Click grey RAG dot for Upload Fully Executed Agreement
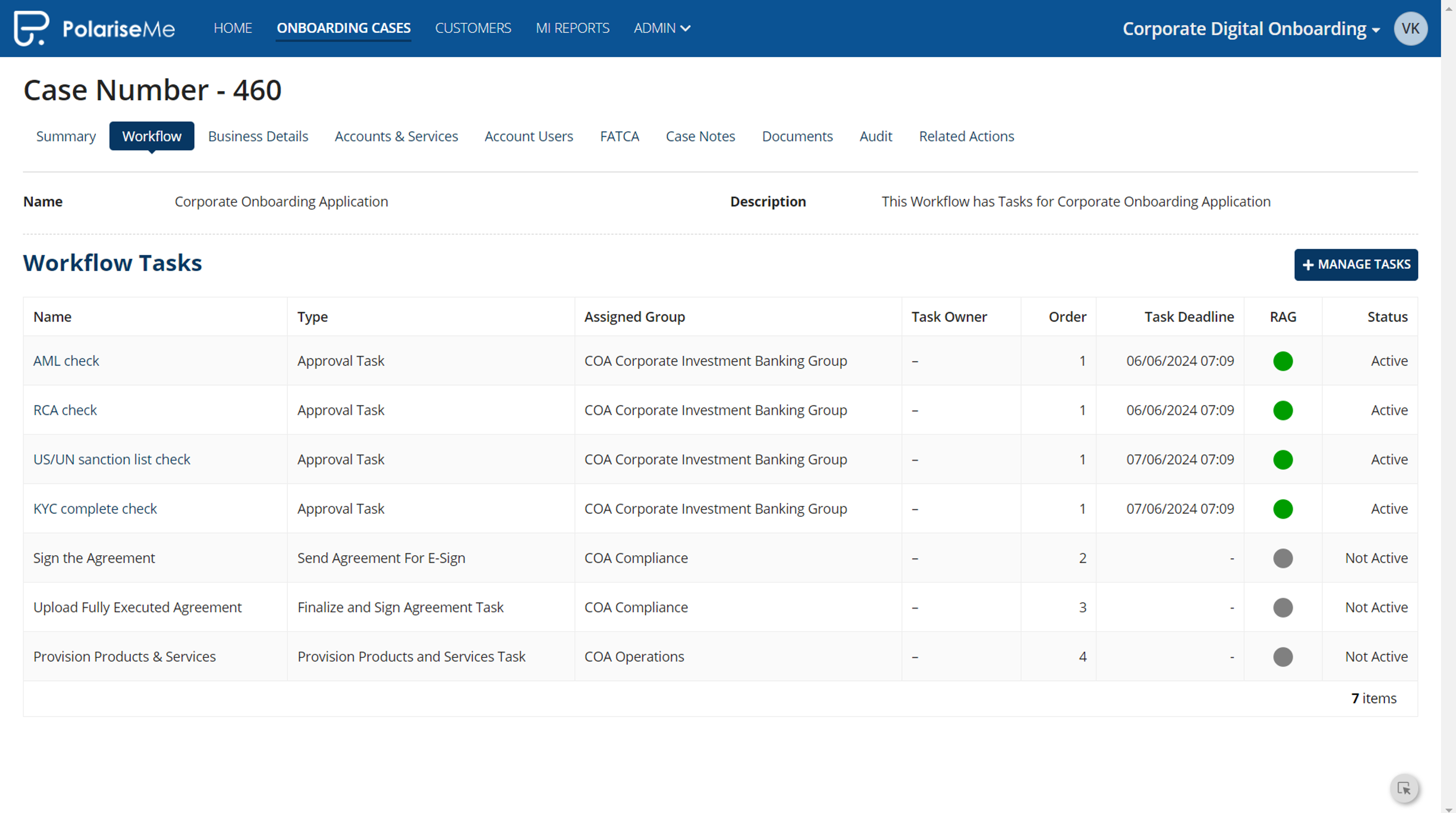This screenshot has width=1456, height=813. click(1282, 607)
